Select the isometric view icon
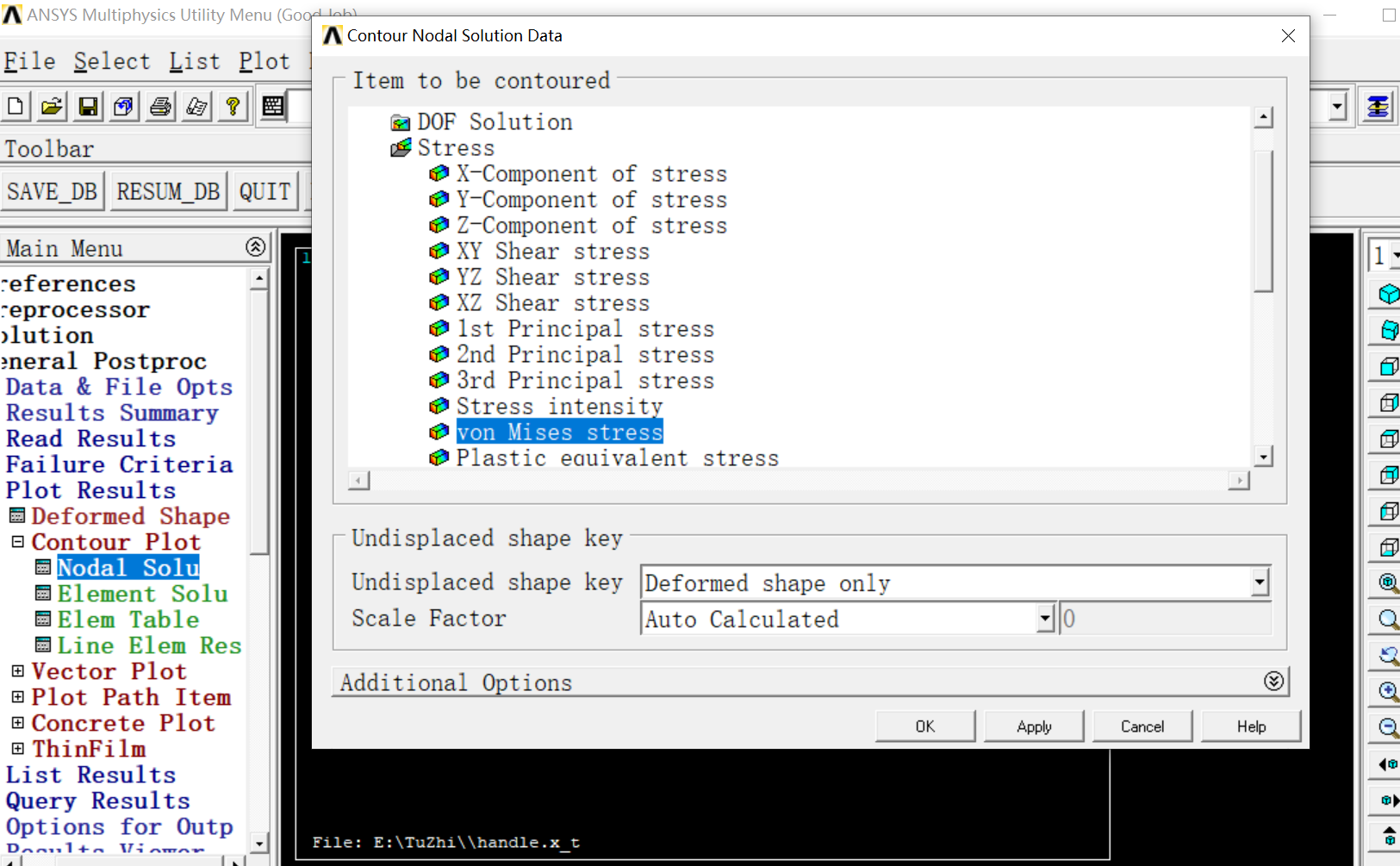This screenshot has height=866, width=1400. click(1387, 295)
